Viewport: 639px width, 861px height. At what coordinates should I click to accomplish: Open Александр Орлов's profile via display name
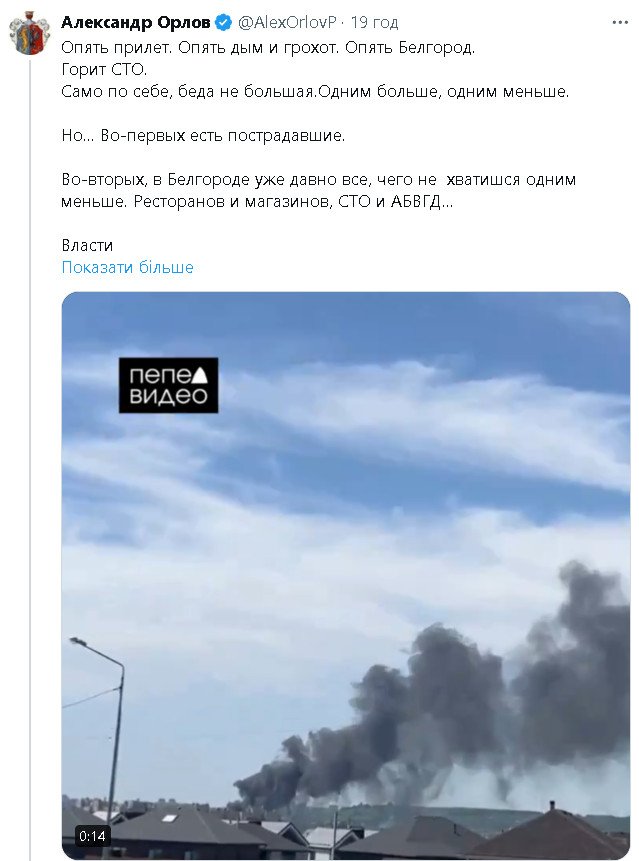[x=136, y=23]
